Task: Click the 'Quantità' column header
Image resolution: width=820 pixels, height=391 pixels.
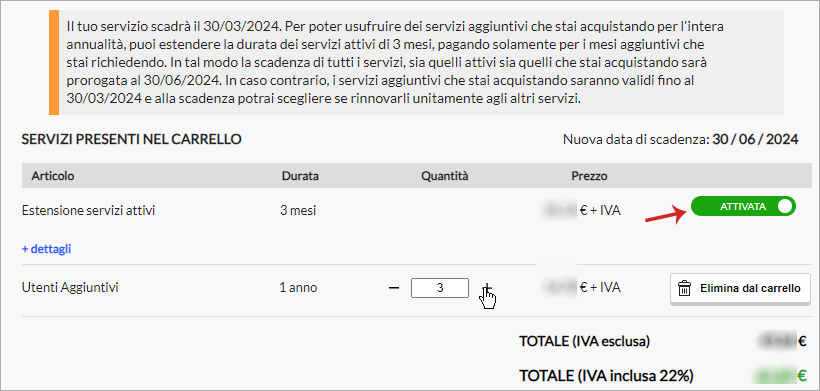Action: pos(445,176)
